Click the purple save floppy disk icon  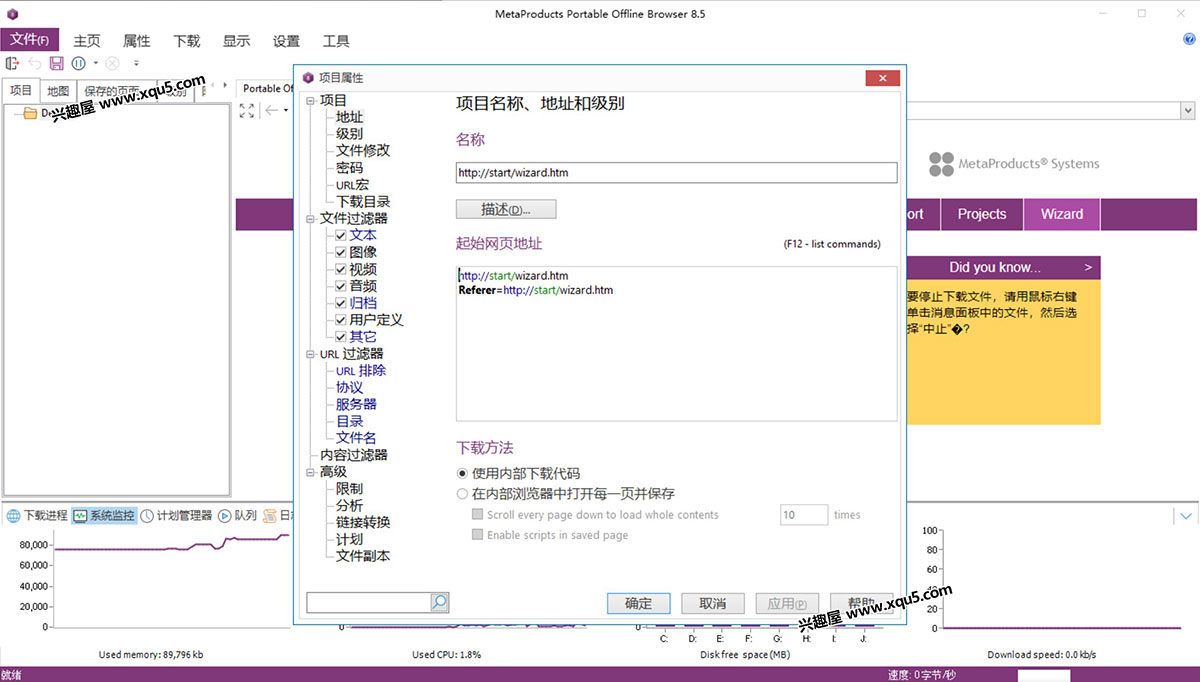click(x=56, y=63)
